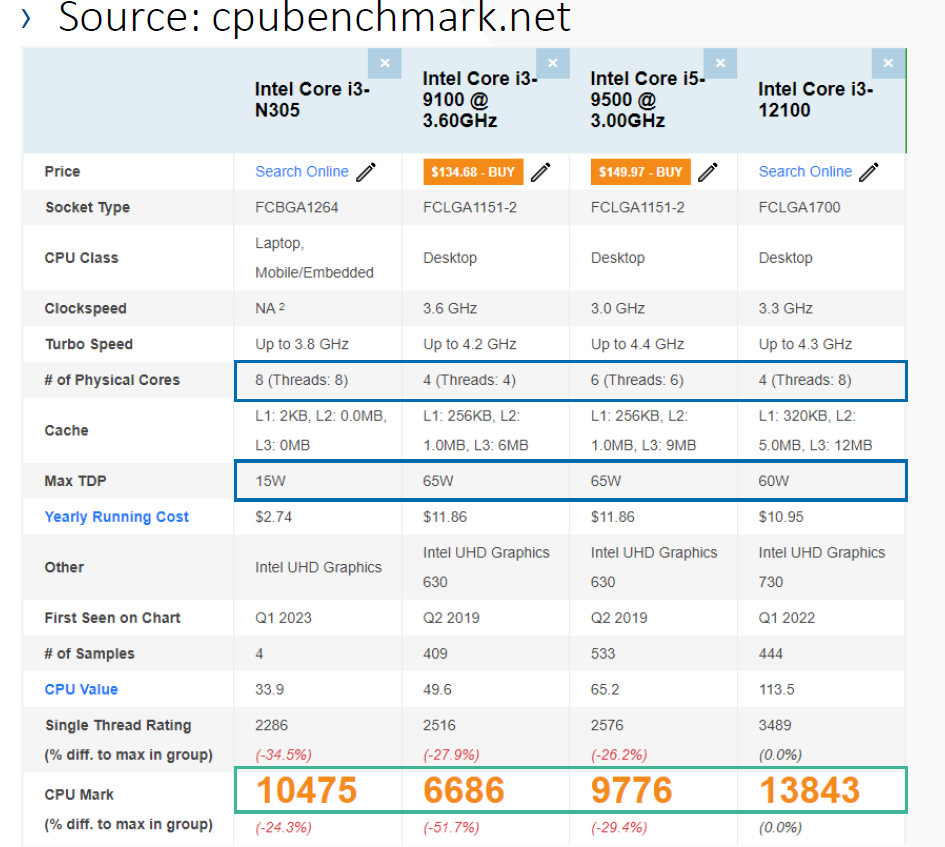
Task: Click the Source: cpubenchmark.net title
Action: pos(313,17)
